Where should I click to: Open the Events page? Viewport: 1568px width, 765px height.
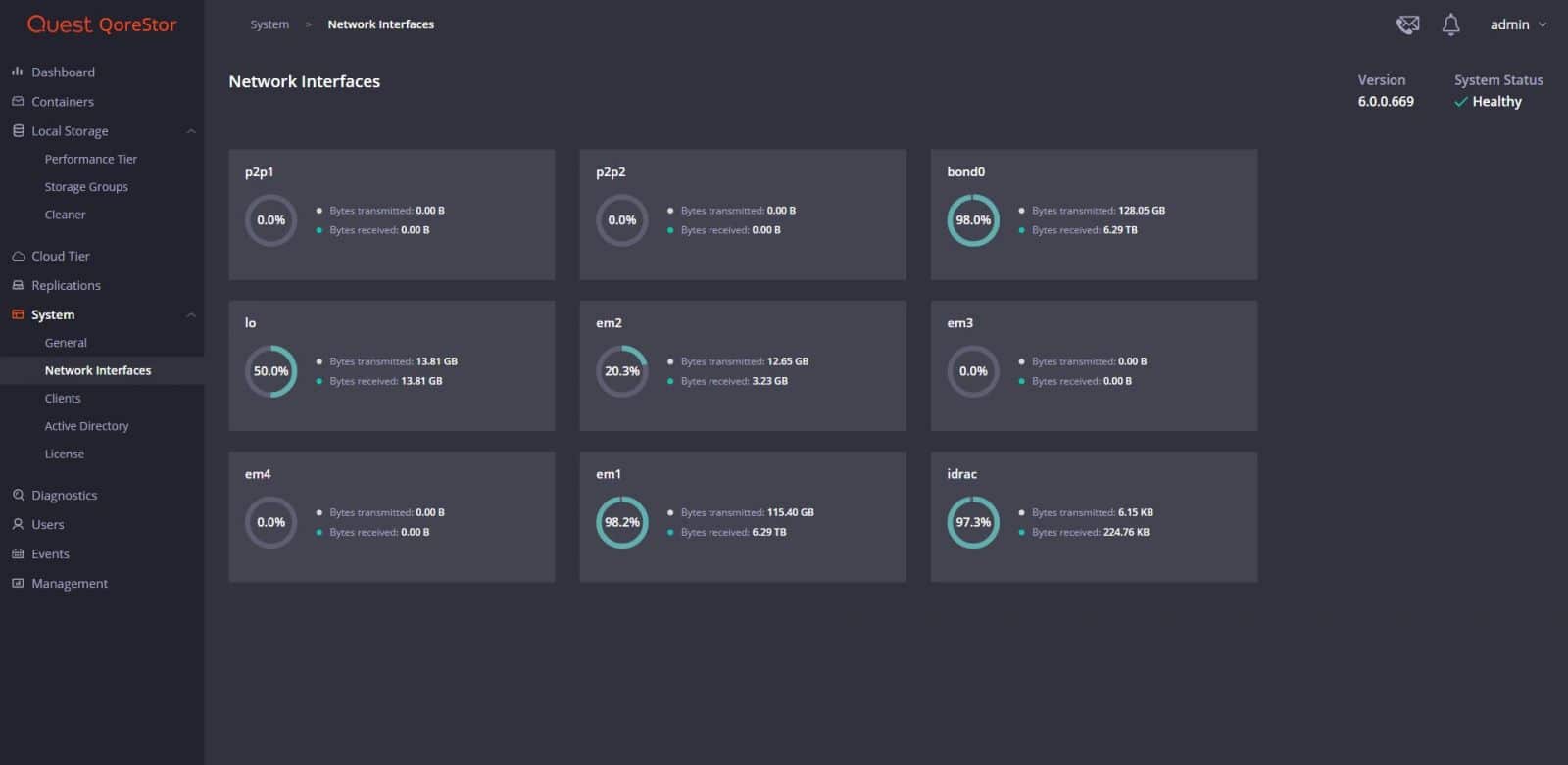(x=50, y=553)
